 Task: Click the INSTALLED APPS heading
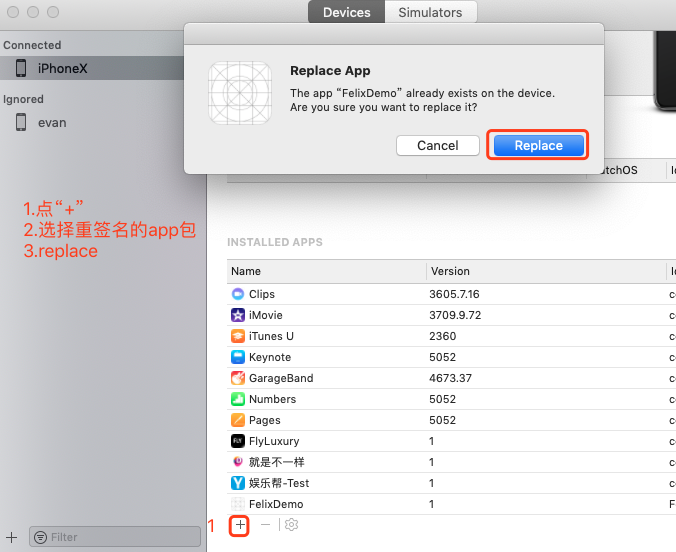[275, 242]
